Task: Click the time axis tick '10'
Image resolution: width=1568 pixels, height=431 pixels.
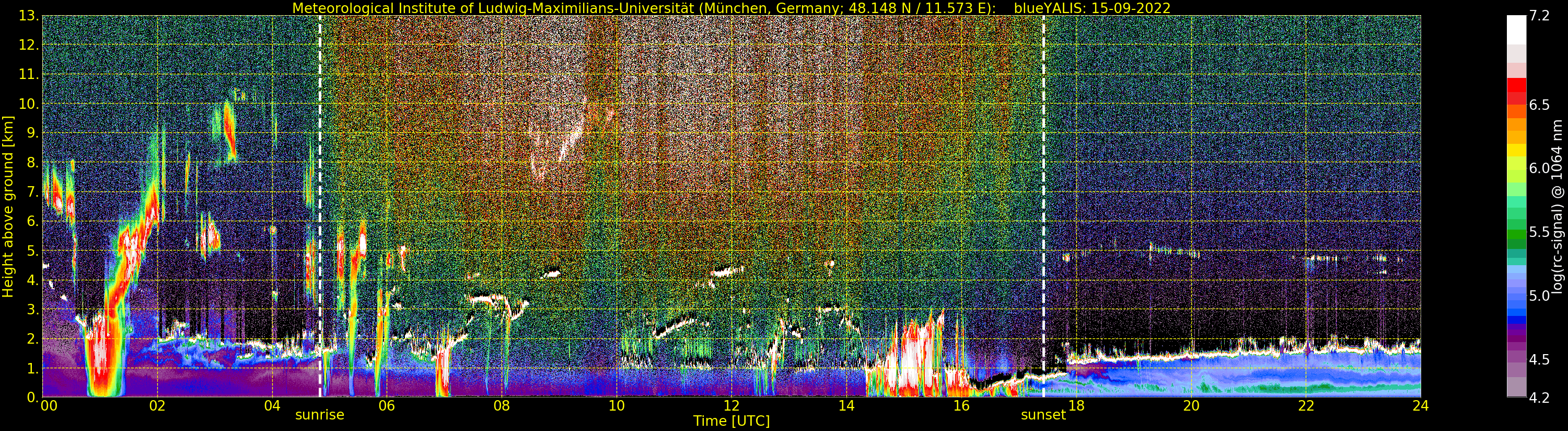Action: [x=617, y=405]
